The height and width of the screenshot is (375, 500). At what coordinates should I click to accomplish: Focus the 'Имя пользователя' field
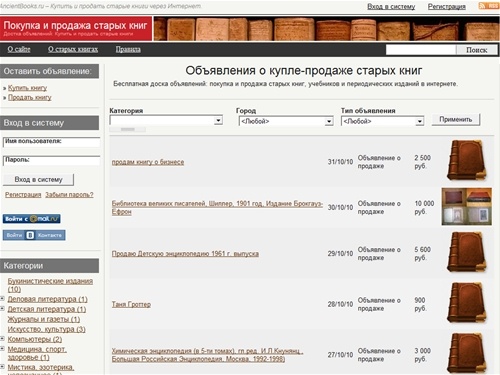51,142
